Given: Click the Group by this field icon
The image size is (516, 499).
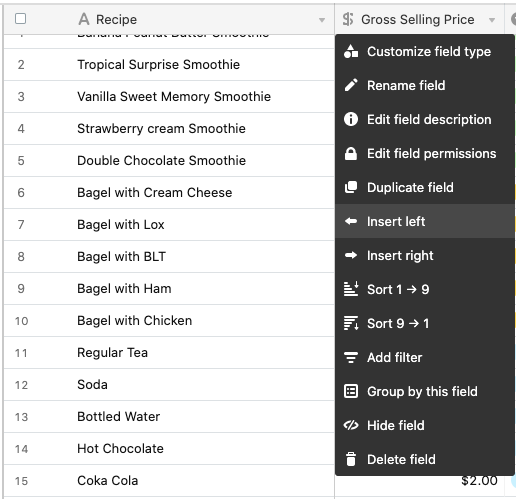Looking at the screenshot, I should 351,391.
